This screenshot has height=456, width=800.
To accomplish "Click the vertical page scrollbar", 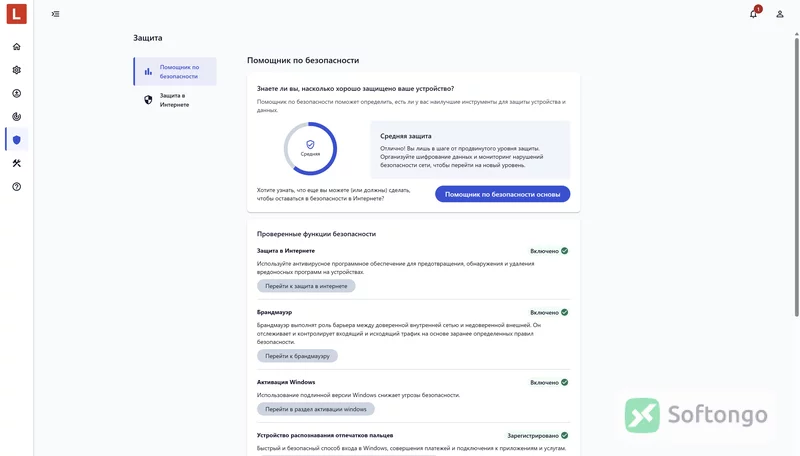I will coord(796,175).
